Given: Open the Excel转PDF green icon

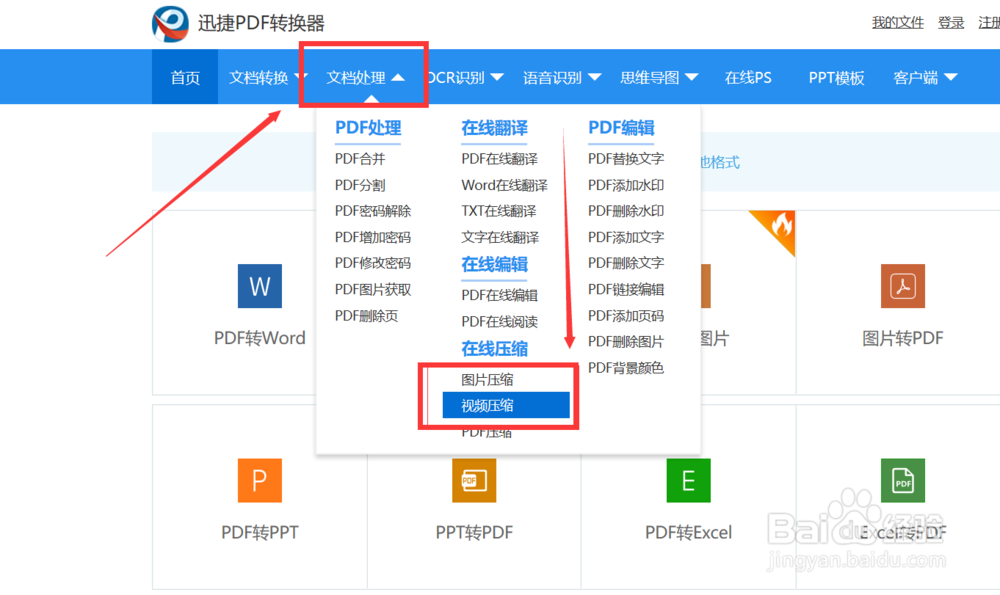Looking at the screenshot, I should [902, 480].
